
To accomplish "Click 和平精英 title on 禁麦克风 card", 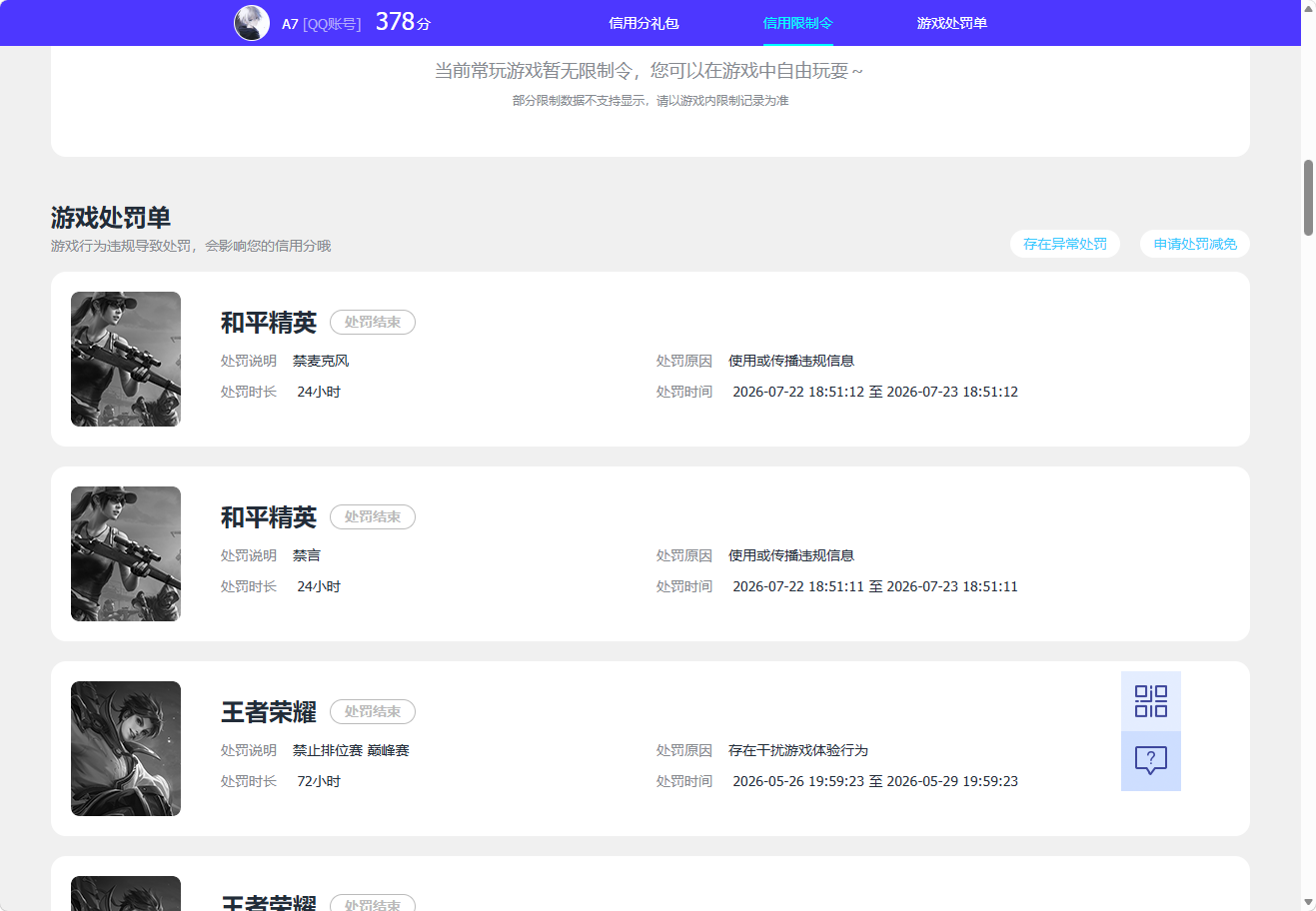I will [x=269, y=323].
